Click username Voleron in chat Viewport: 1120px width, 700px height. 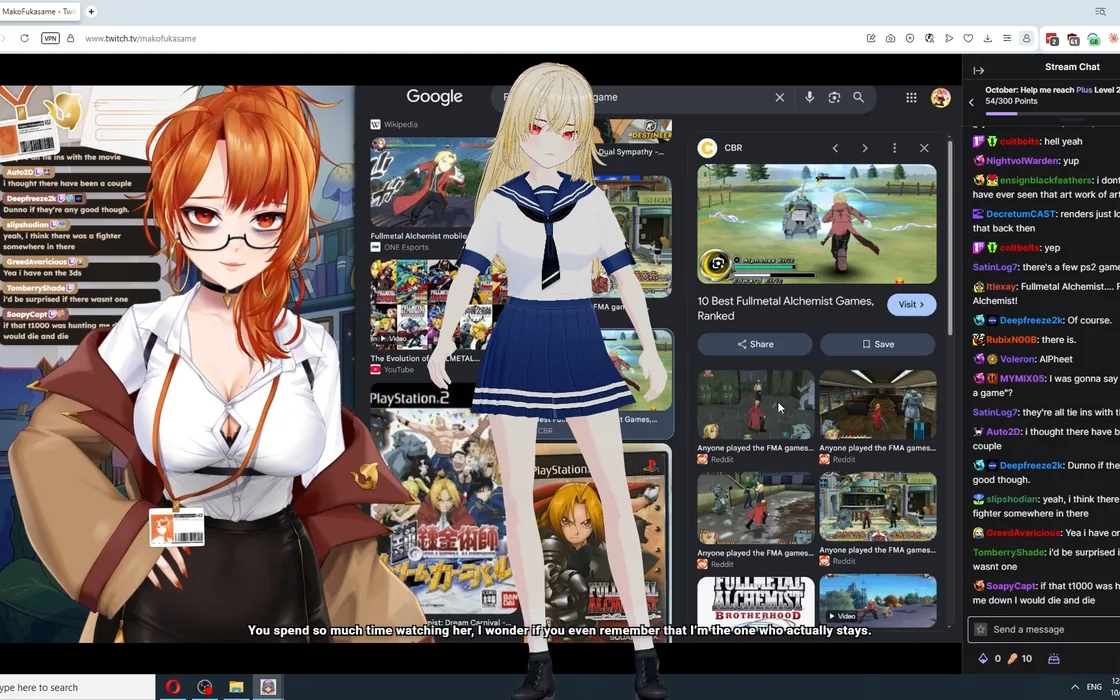(x=1019, y=359)
